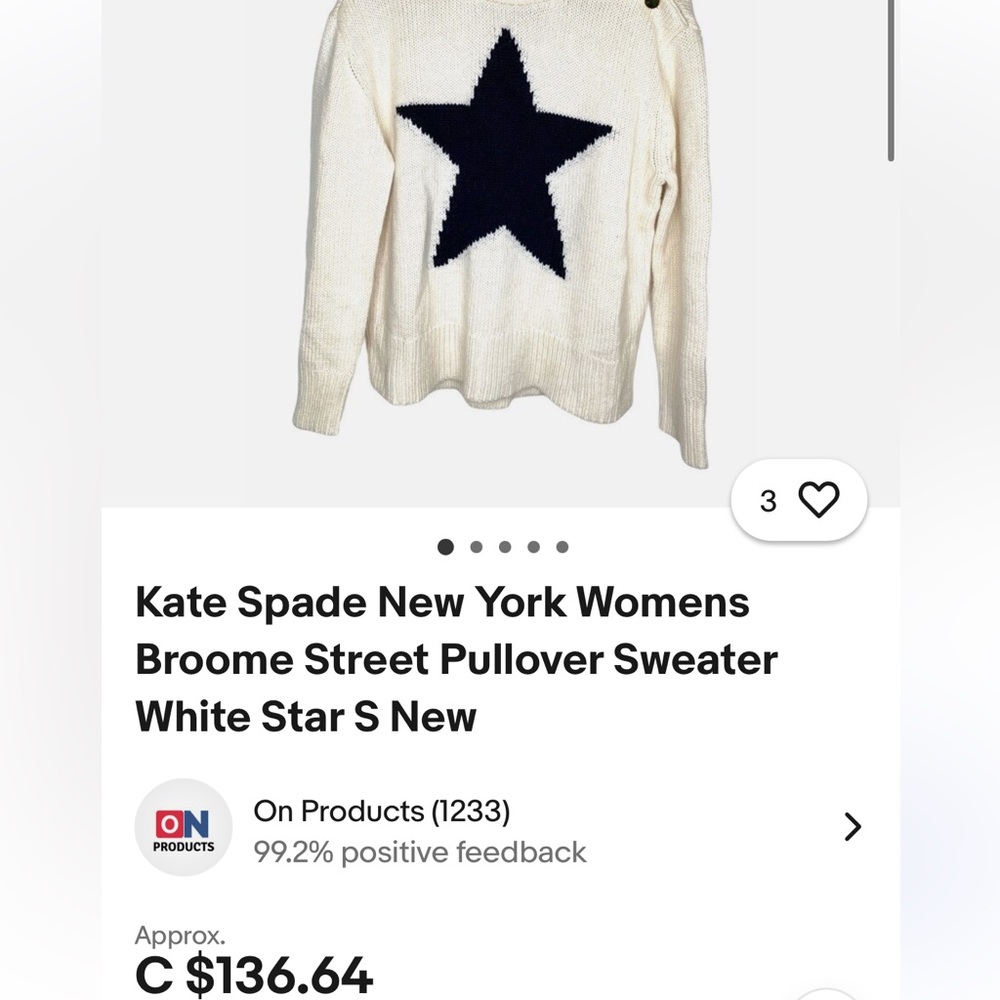Viewport: 1000px width, 1000px height.
Task: Expand the seller details with the right chevron
Action: click(852, 827)
